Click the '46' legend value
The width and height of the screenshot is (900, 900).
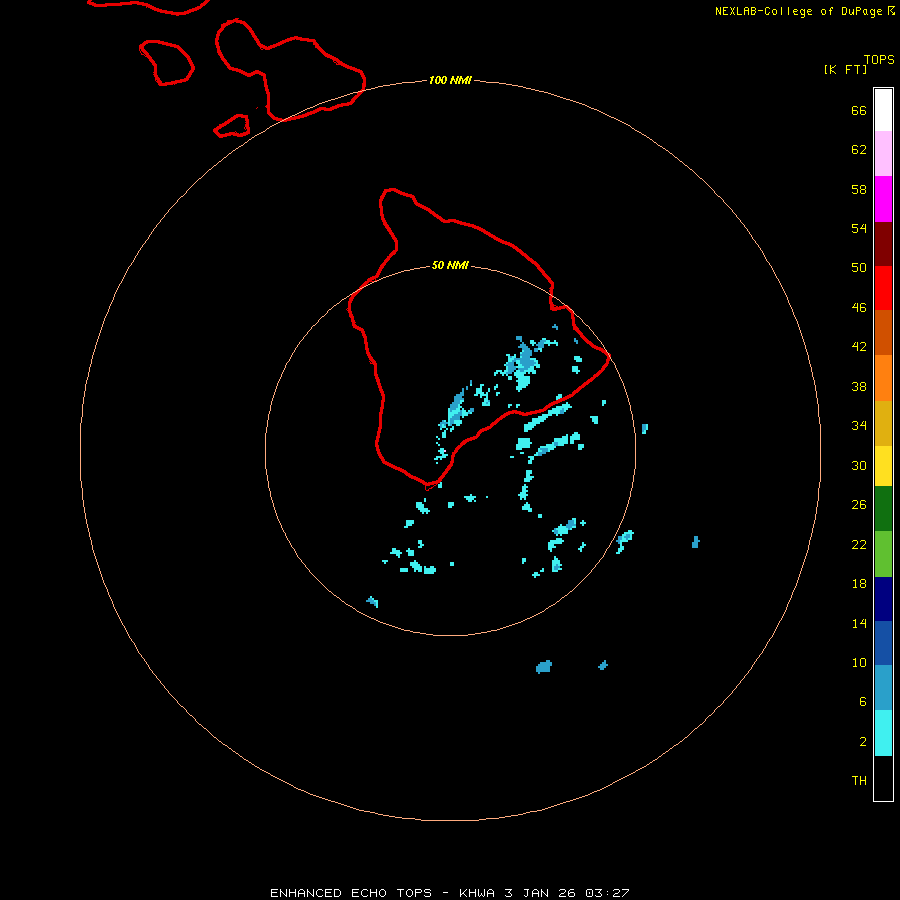859,308
